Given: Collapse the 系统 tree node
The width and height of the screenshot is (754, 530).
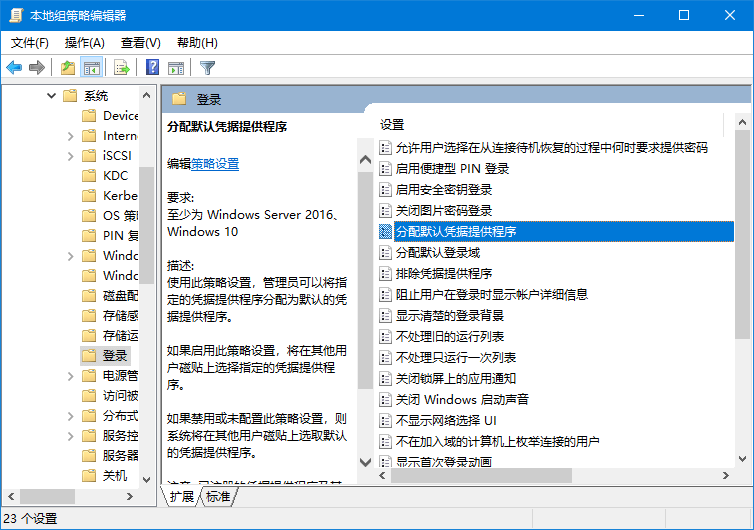Looking at the screenshot, I should (x=51, y=96).
